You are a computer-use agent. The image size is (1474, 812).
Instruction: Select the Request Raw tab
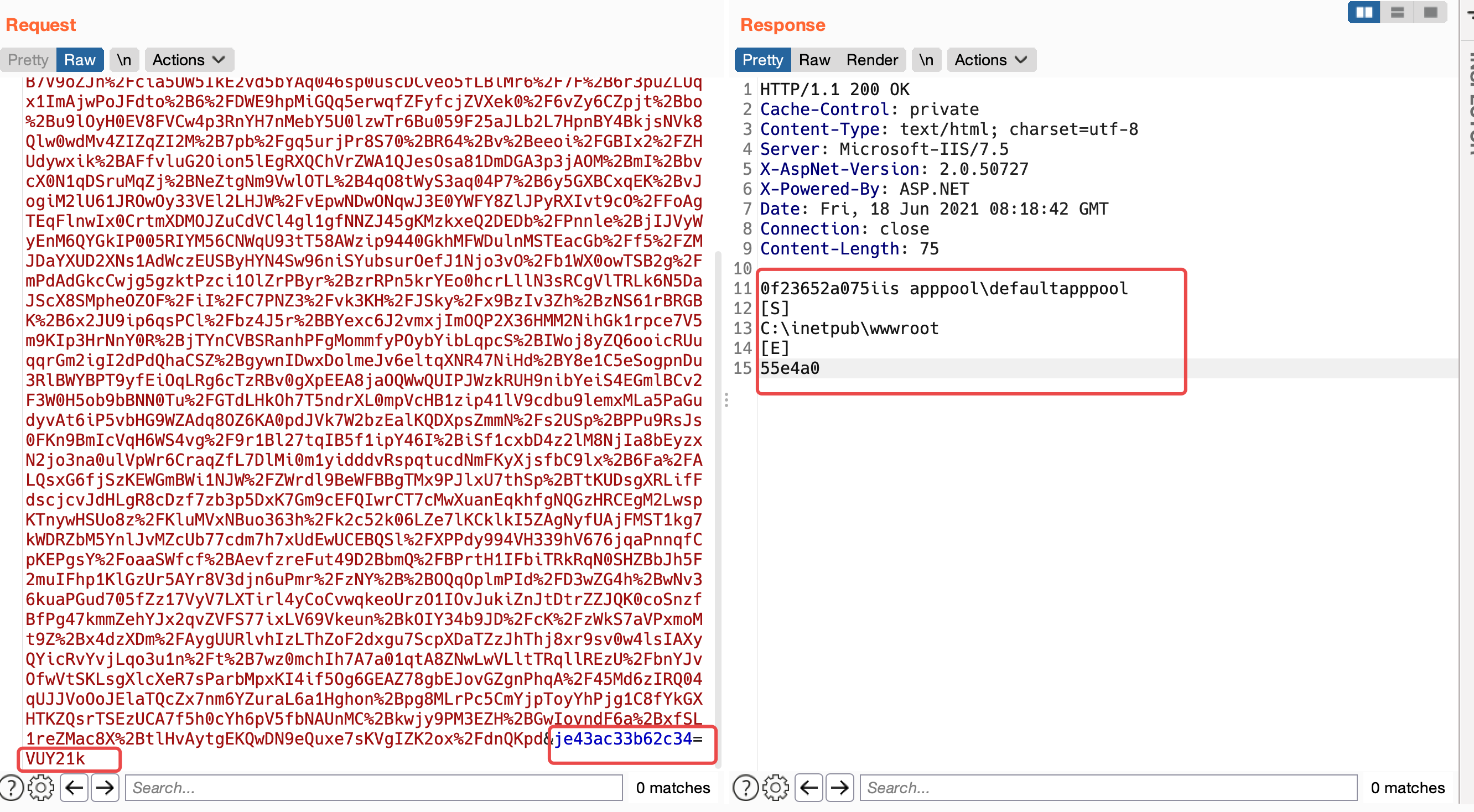[x=80, y=60]
